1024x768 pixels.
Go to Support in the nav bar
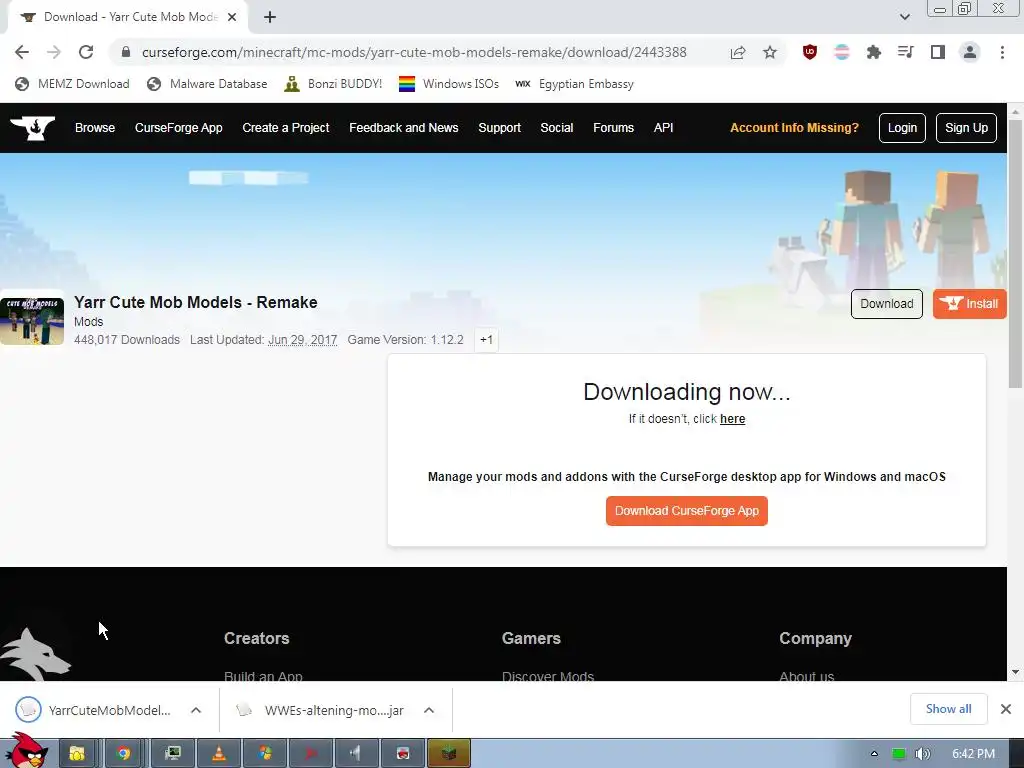pyautogui.click(x=500, y=128)
